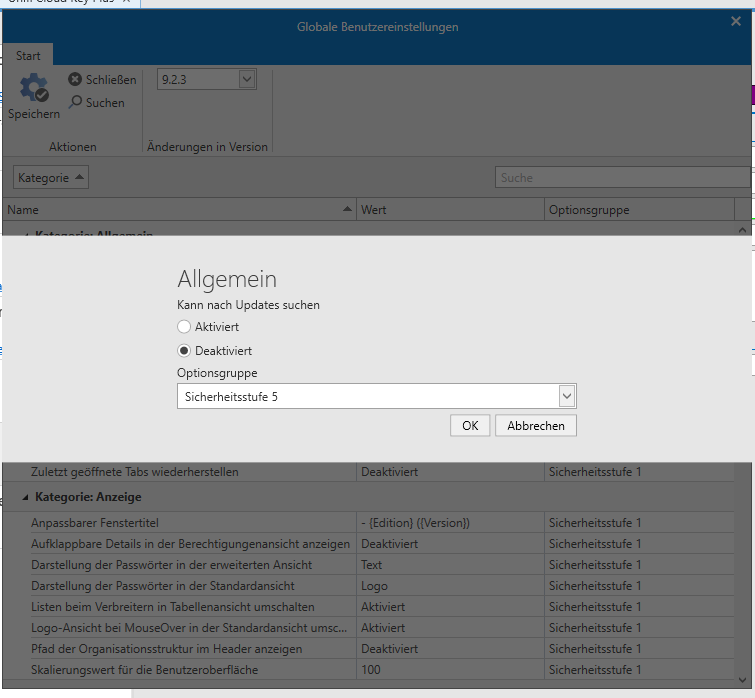
Task: Select the Anpassbarer Fenstertitel row
Action: pos(190,523)
